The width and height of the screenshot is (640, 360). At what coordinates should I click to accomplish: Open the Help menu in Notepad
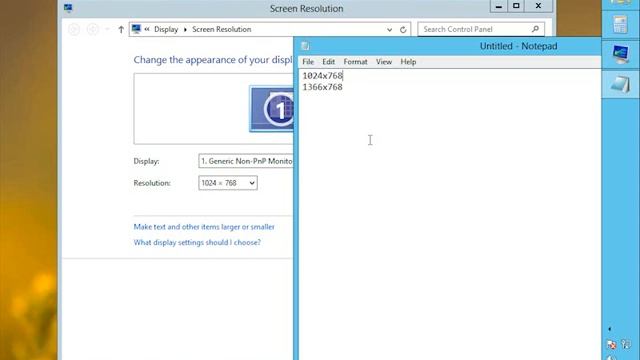408,62
